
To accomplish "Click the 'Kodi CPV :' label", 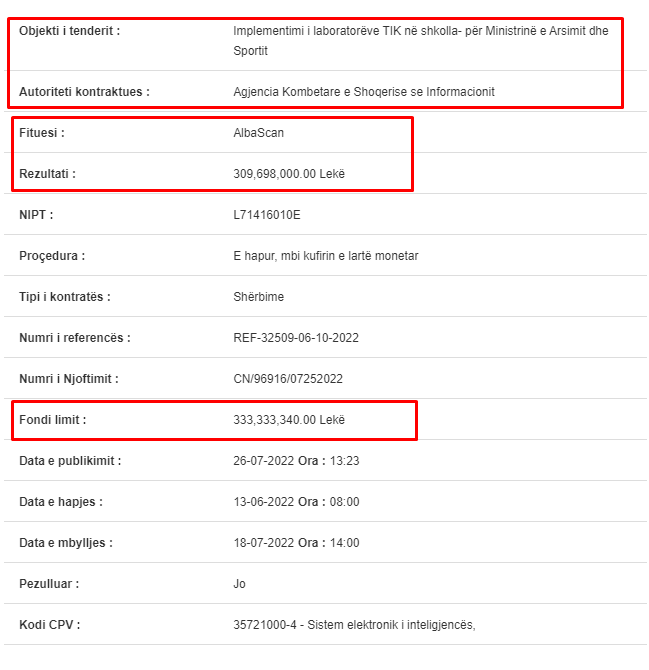I will click(50, 625).
